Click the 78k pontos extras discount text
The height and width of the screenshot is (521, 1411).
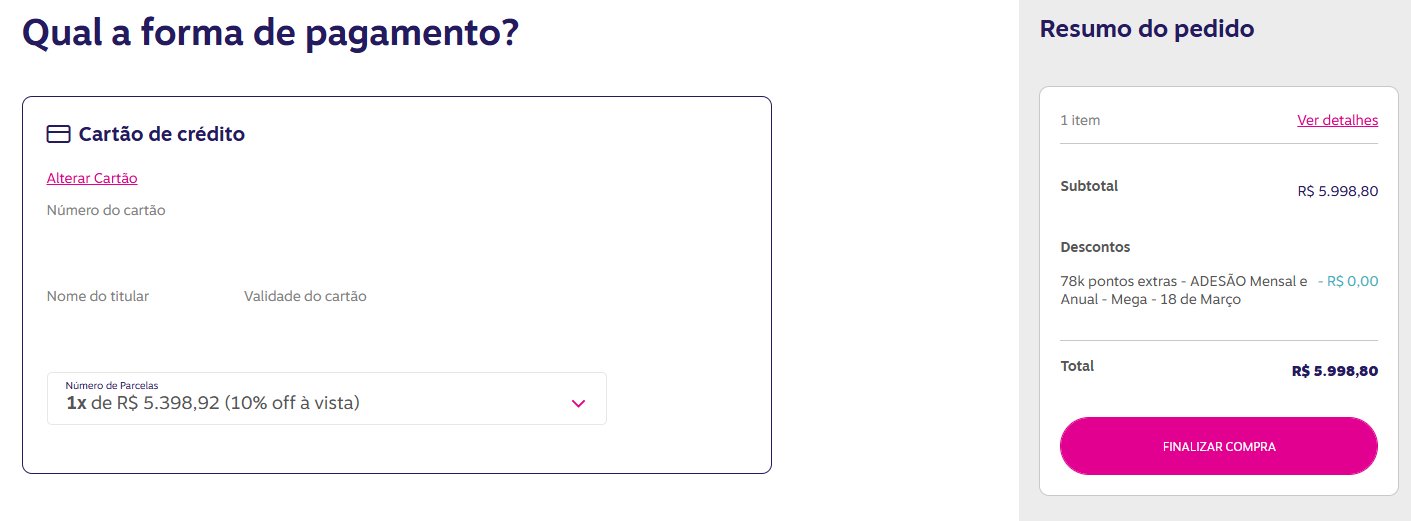click(1184, 290)
